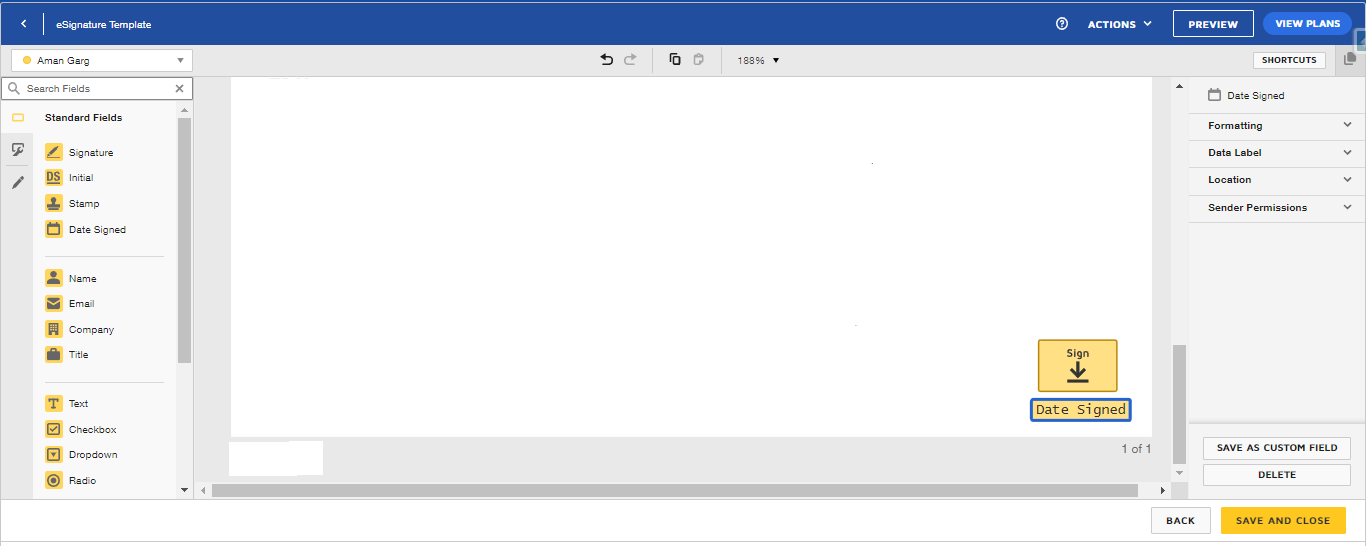
Task: Click the back arrow in header
Action: [24, 24]
